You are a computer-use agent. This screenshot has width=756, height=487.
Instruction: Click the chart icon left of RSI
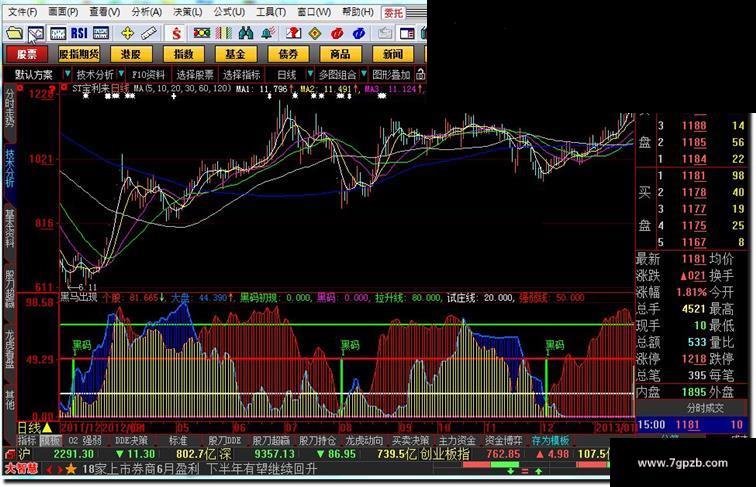click(58, 33)
